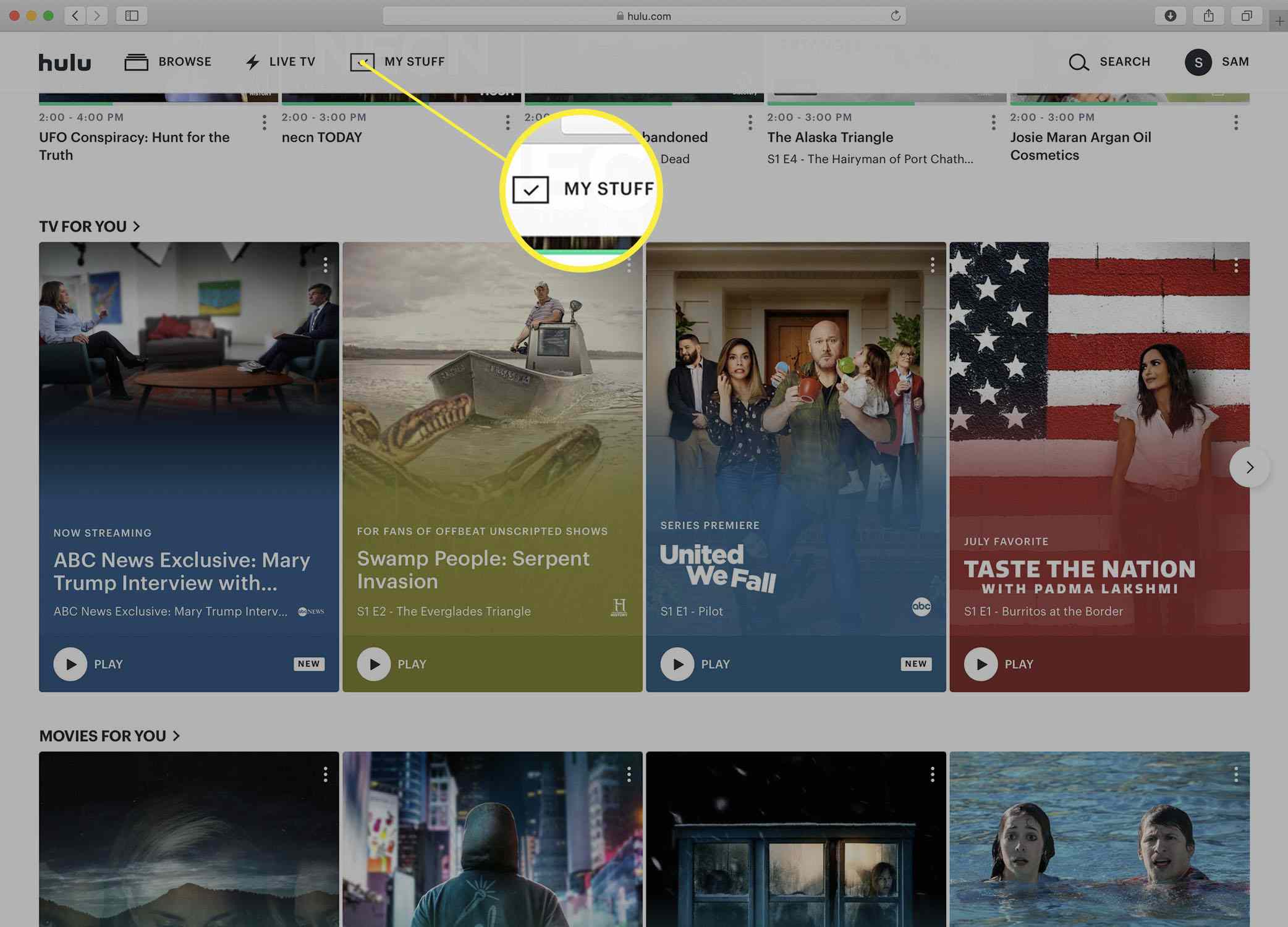
Task: Expand the TV FOR YOU section
Action: point(90,226)
